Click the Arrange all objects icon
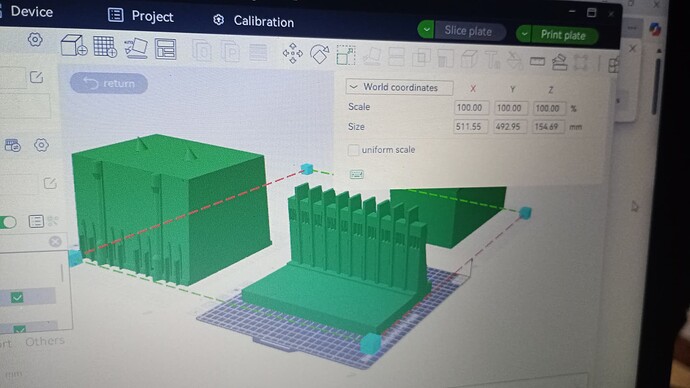 166,49
